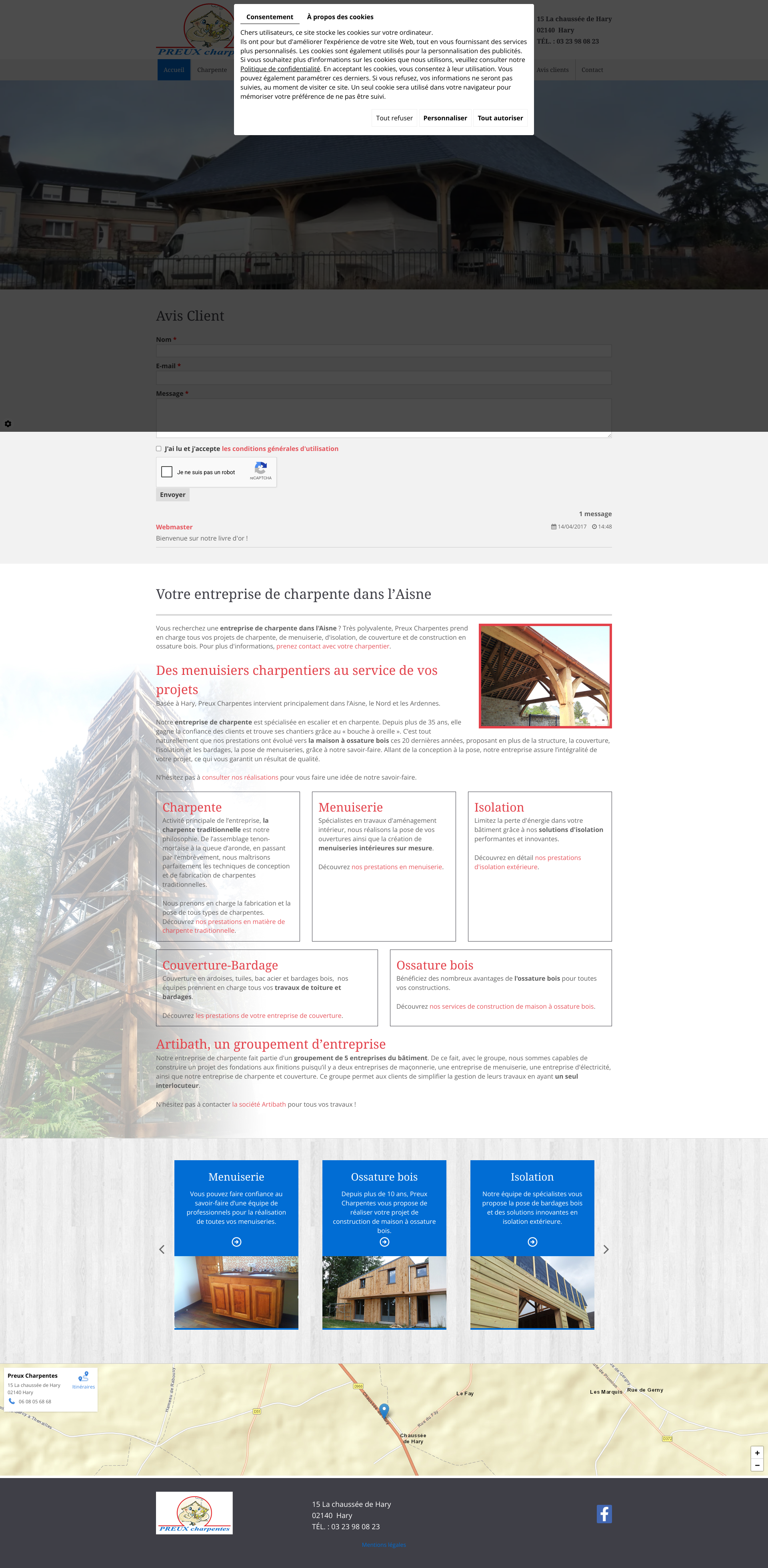Click the reCAPTCHA logo
The height and width of the screenshot is (1568, 768).
tap(261, 468)
